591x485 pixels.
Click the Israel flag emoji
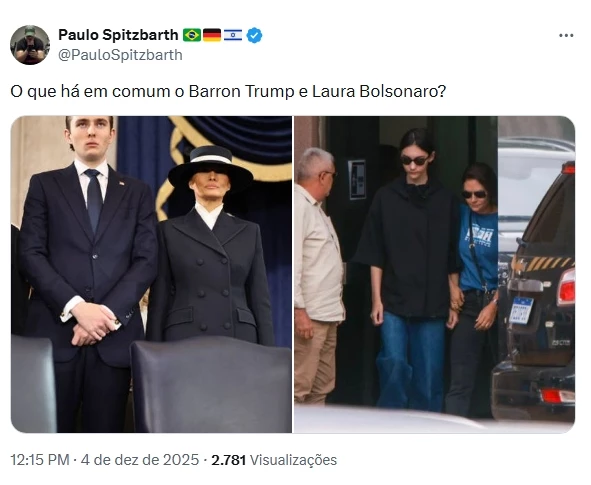(233, 35)
